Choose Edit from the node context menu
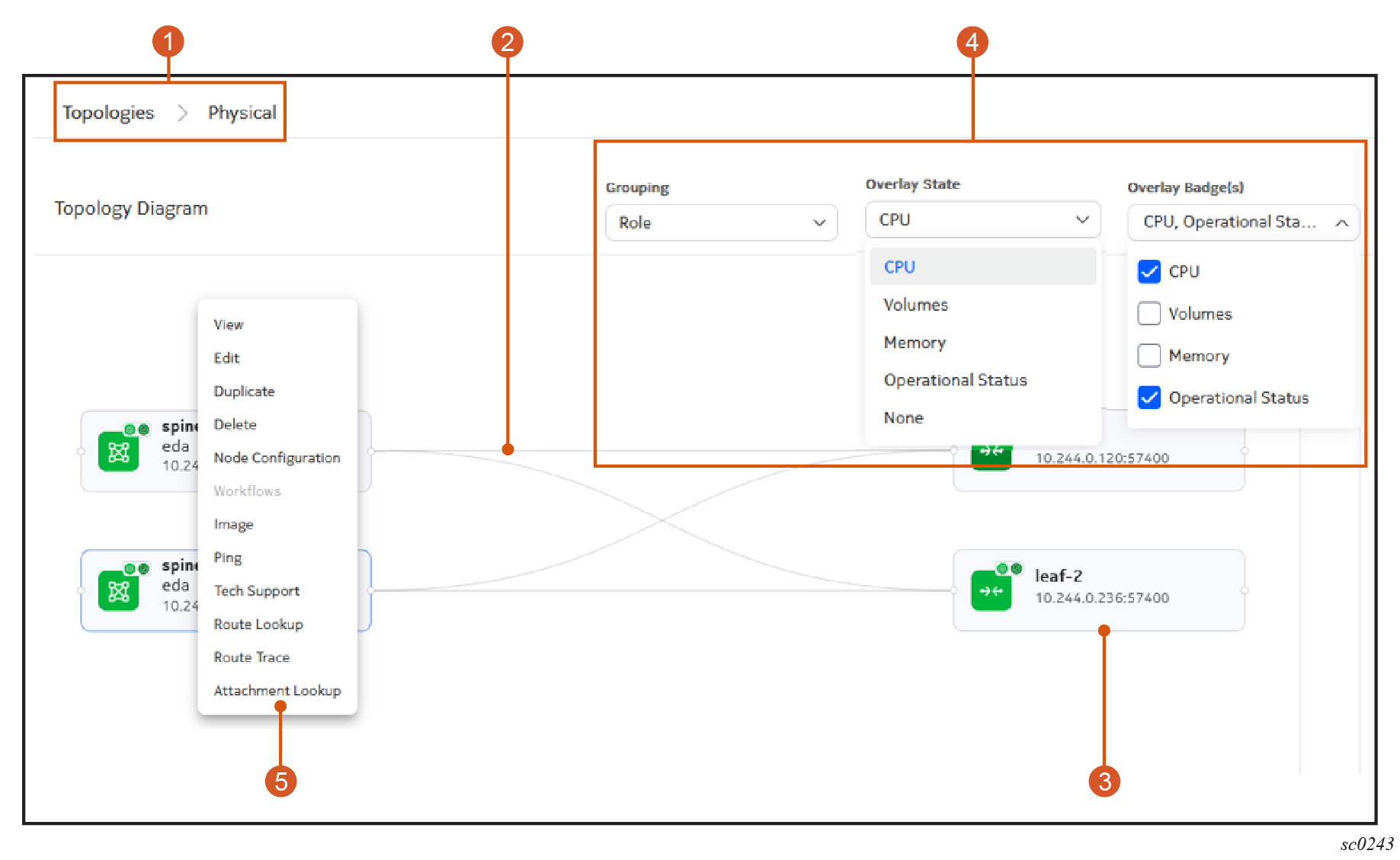The width and height of the screenshot is (1400, 860). point(277,358)
